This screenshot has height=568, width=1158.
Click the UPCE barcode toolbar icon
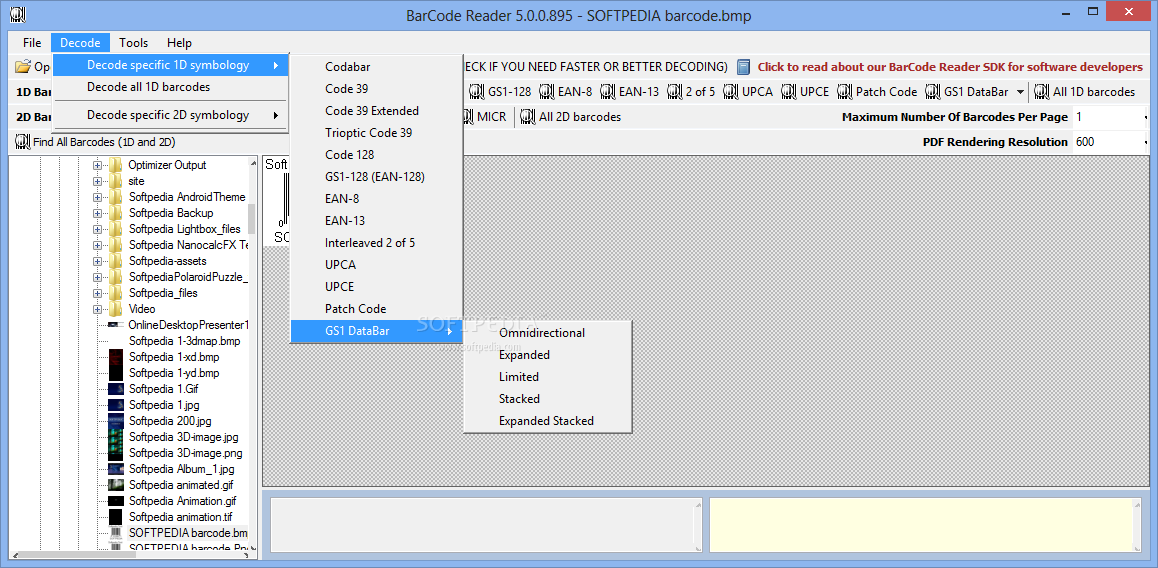789,92
